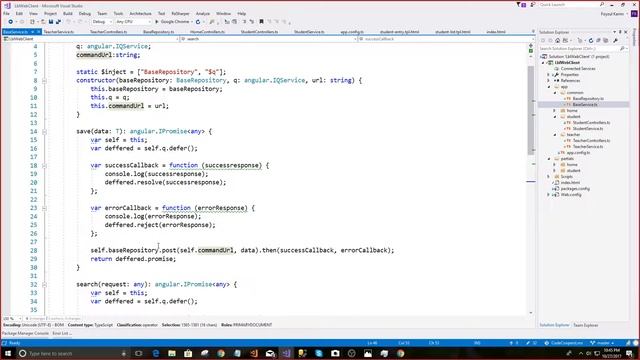Collapse successCallback function outline on line 18

(x=44, y=165)
